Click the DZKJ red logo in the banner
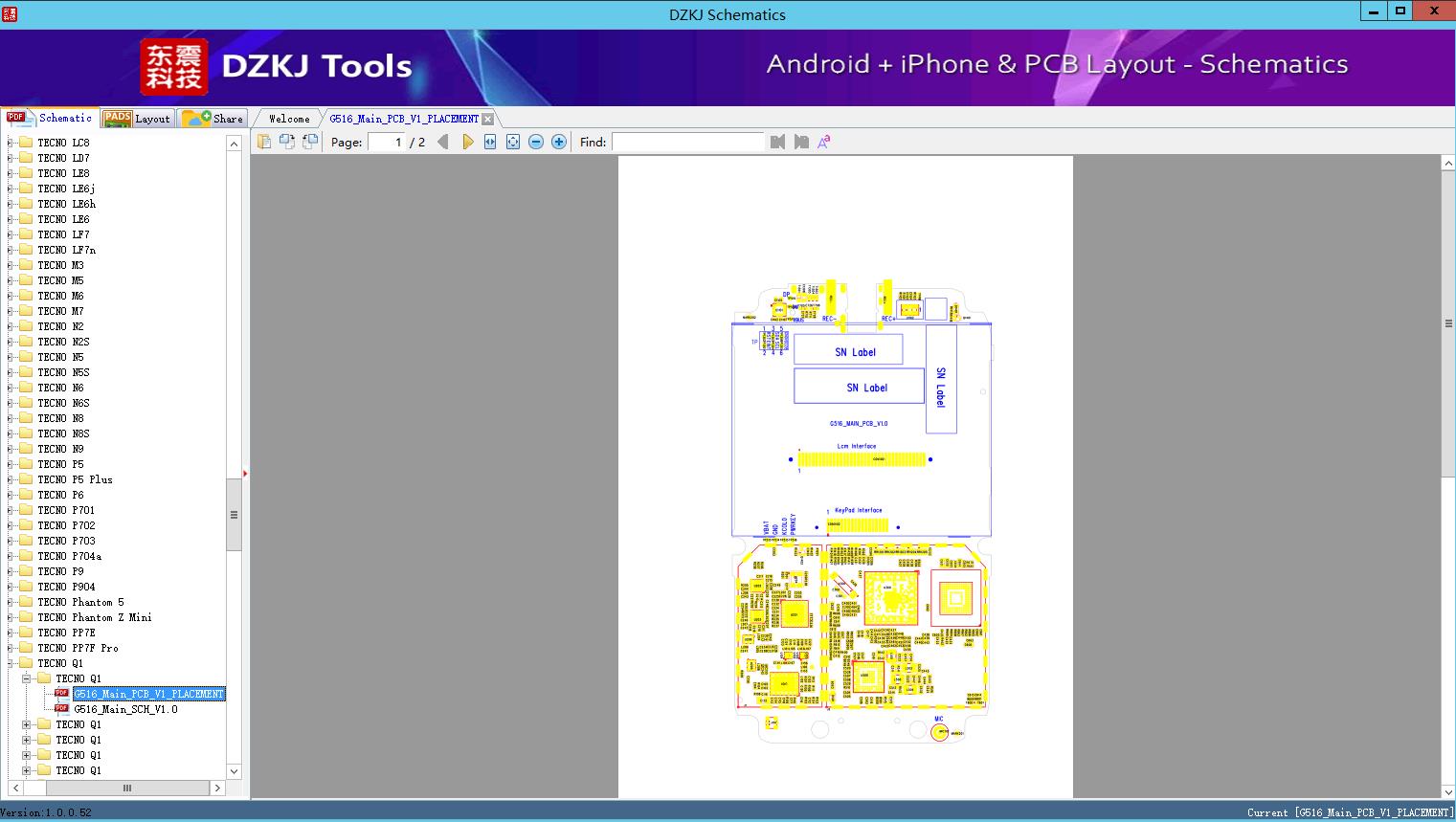The width and height of the screenshot is (1456, 822). (173, 67)
